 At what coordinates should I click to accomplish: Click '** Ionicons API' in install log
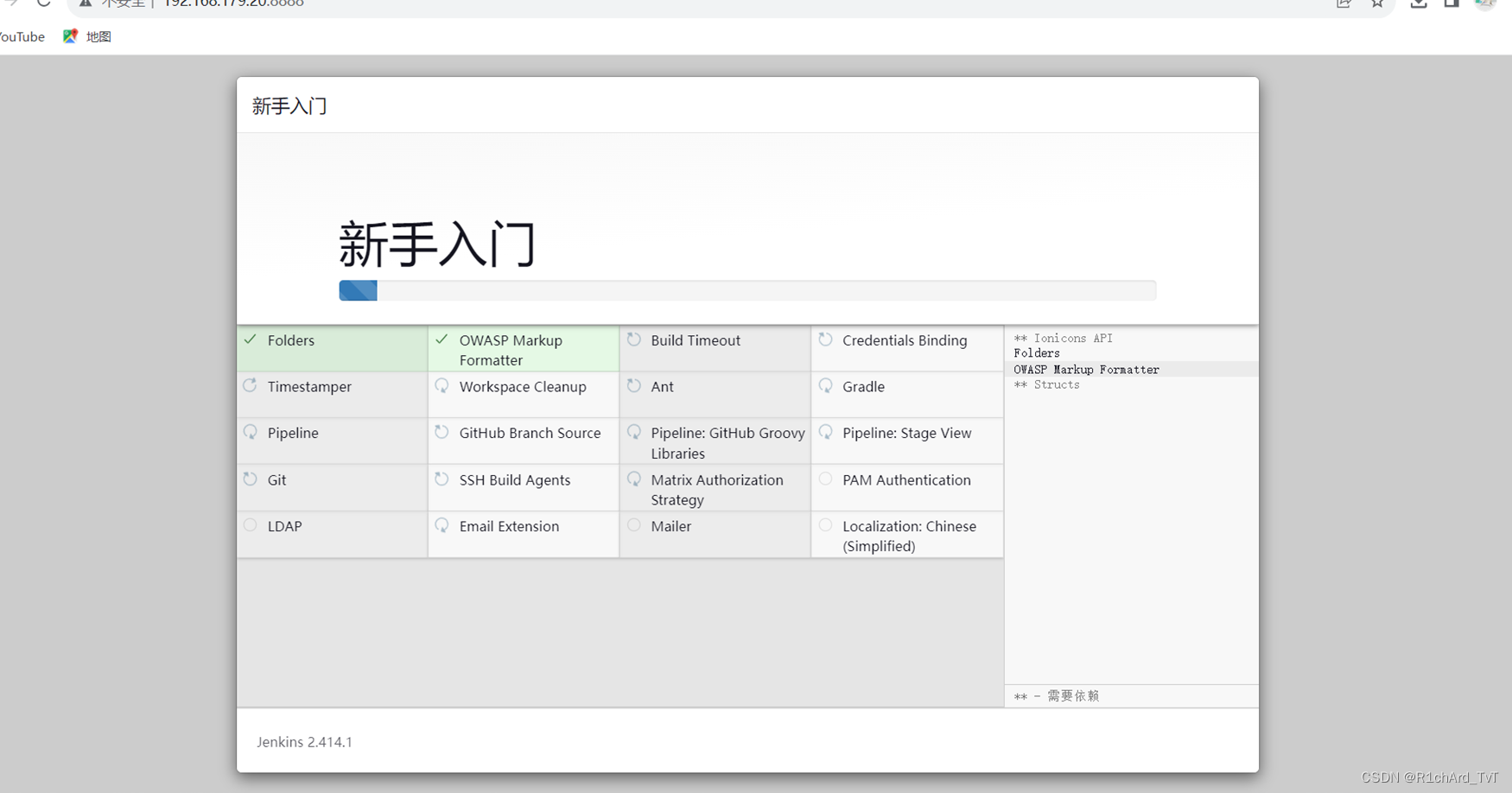(x=1063, y=338)
